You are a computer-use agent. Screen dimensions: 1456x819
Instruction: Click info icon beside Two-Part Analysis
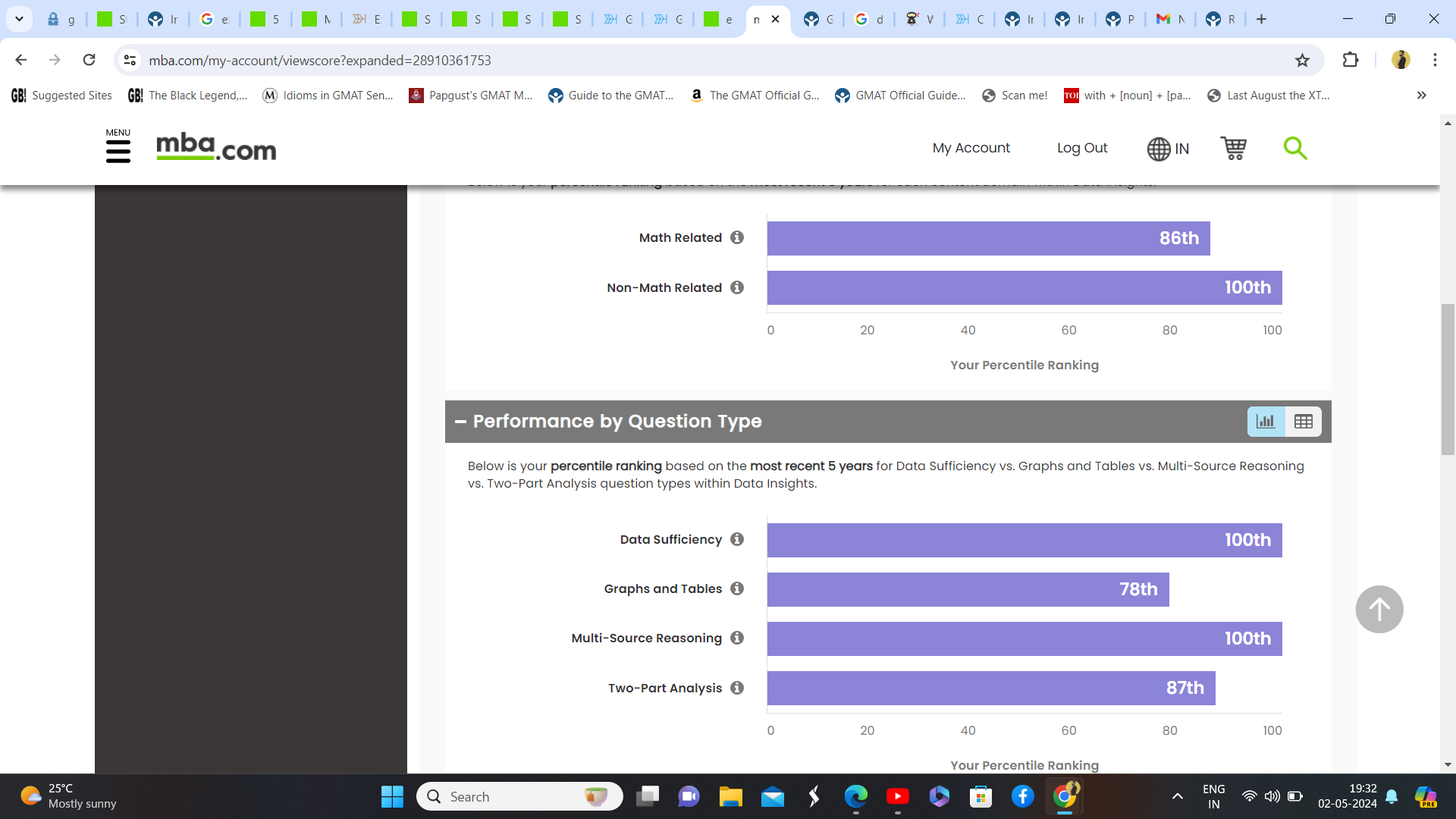[737, 688]
